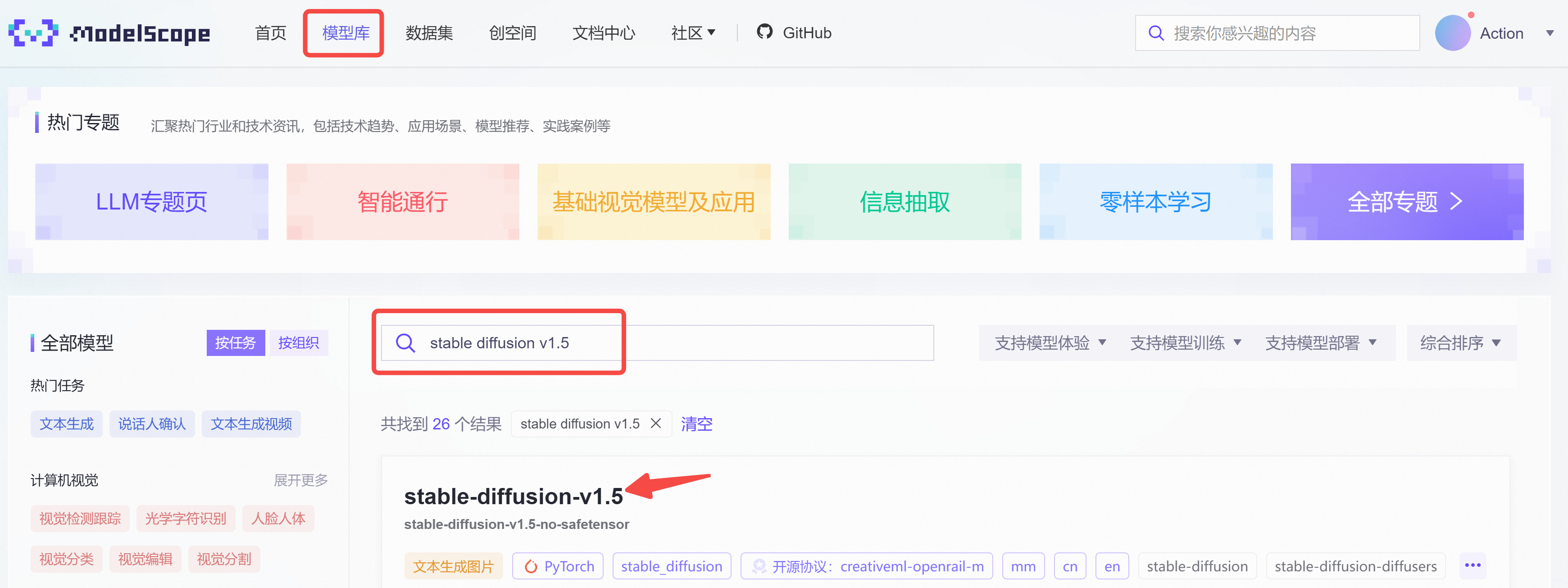
Task: Remove the stable diffusion v1.5 filter tag
Action: 655,423
